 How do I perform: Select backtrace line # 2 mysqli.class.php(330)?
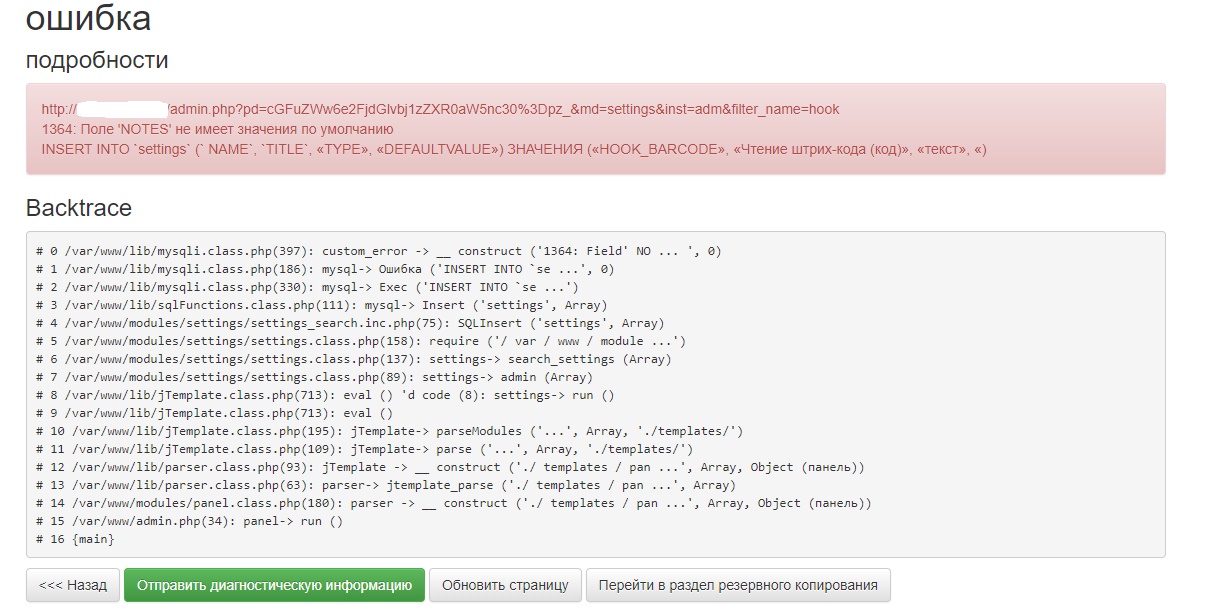(x=307, y=287)
